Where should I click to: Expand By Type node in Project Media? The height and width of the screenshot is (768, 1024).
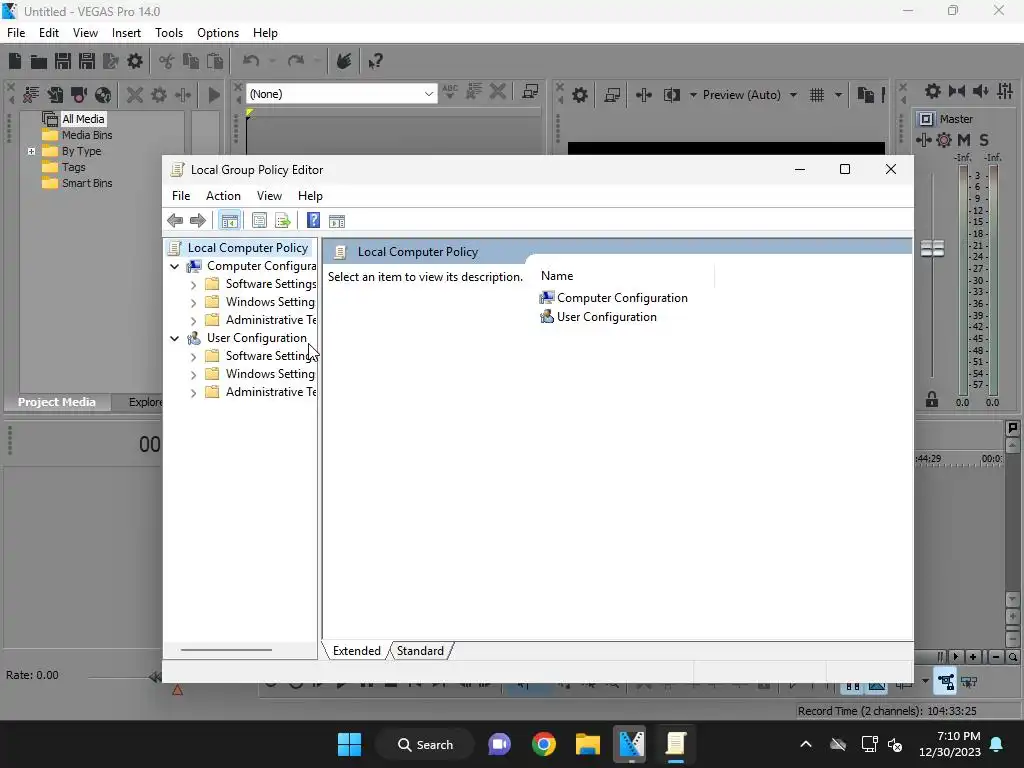31,152
